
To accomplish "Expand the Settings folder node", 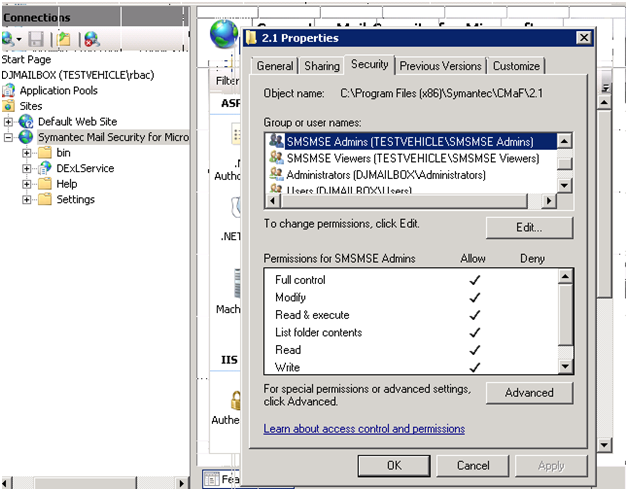I will [x=27, y=199].
